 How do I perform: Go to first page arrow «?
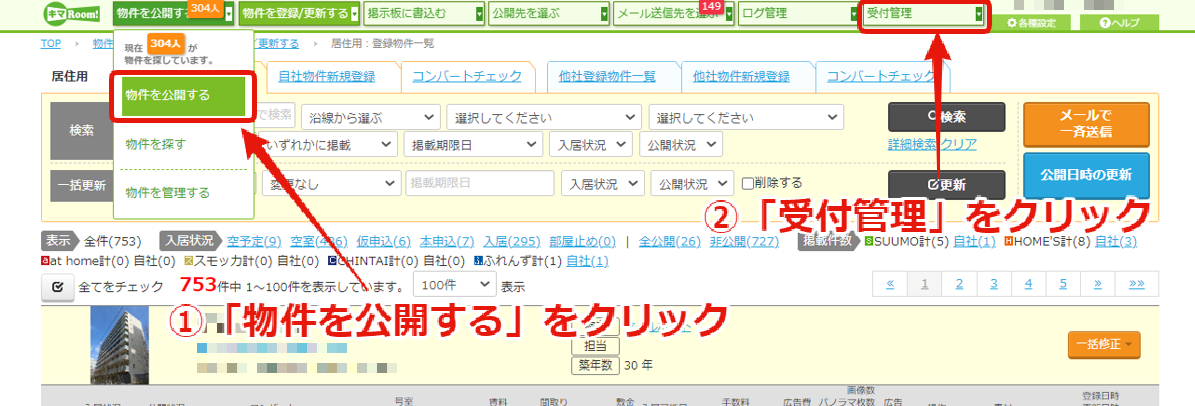[x=890, y=284]
